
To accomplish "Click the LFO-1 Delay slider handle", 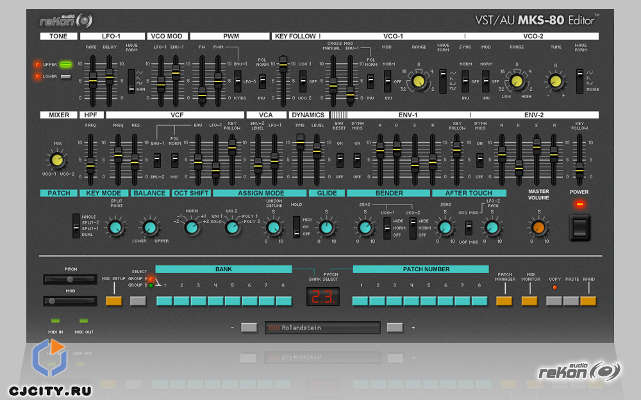I will click(109, 74).
